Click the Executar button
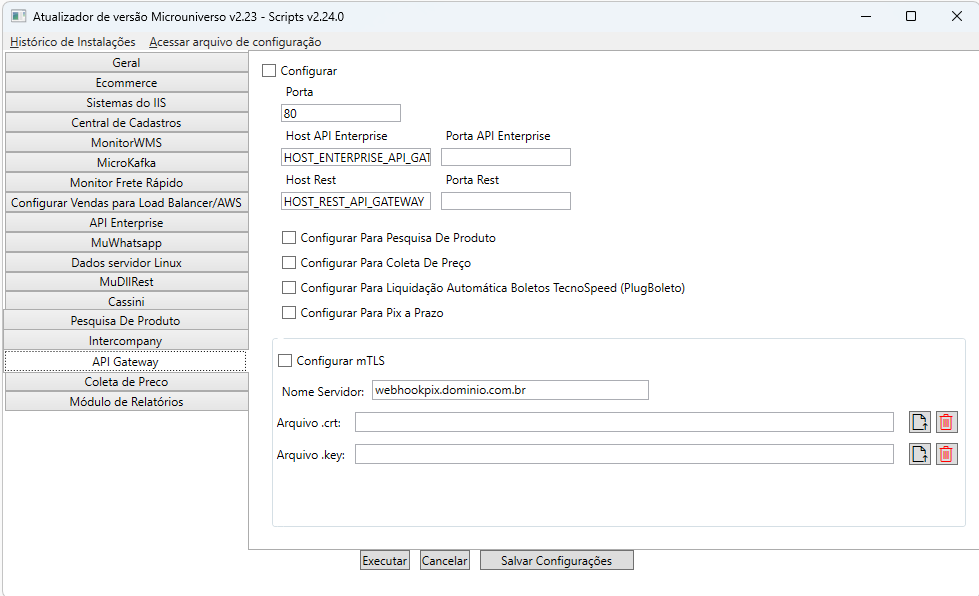 (x=385, y=560)
